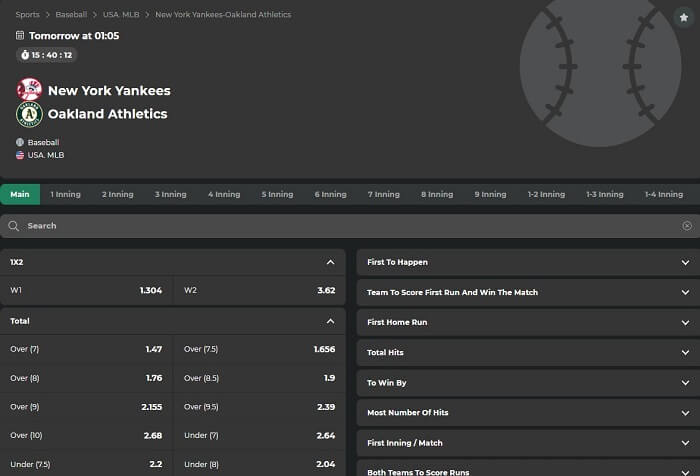Bet on W1 at odds 1.304
The height and width of the screenshot is (476, 700).
[x=86, y=290]
